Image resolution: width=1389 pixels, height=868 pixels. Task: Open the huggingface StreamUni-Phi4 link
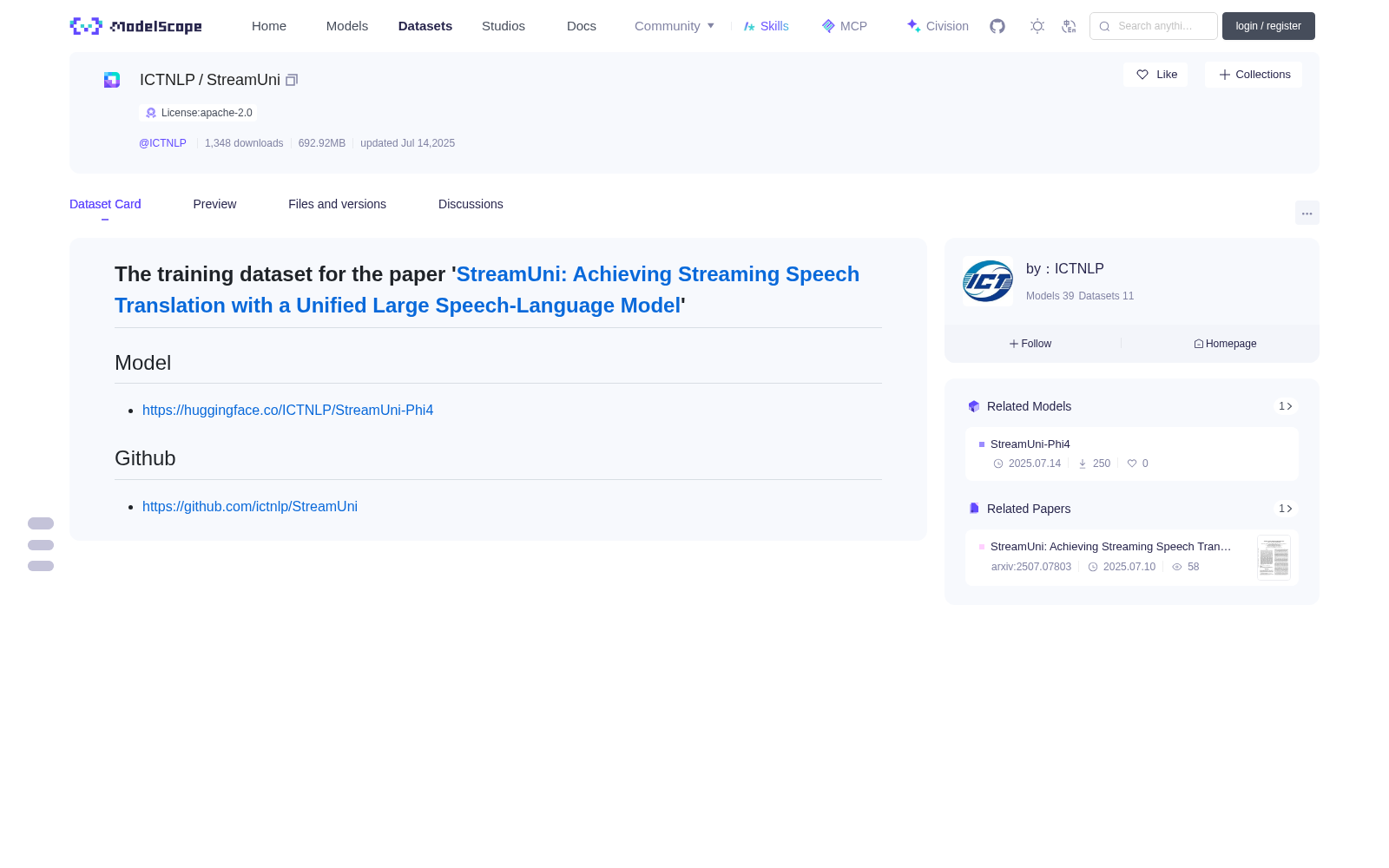coord(287,410)
